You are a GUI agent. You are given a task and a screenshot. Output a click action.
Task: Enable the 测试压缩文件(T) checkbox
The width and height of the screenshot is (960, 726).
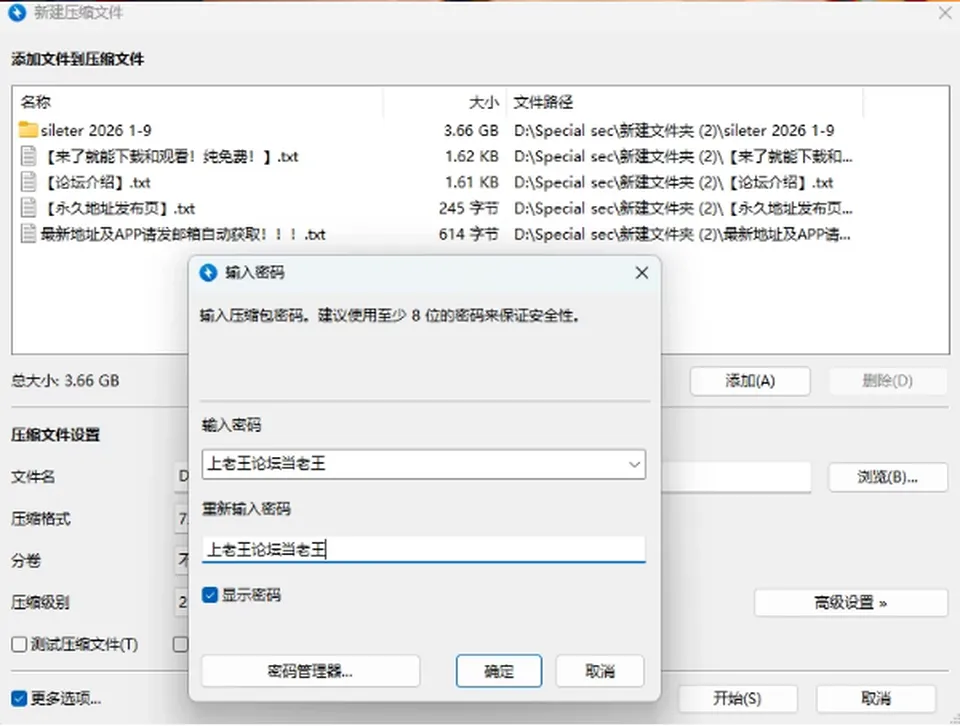click(19, 644)
